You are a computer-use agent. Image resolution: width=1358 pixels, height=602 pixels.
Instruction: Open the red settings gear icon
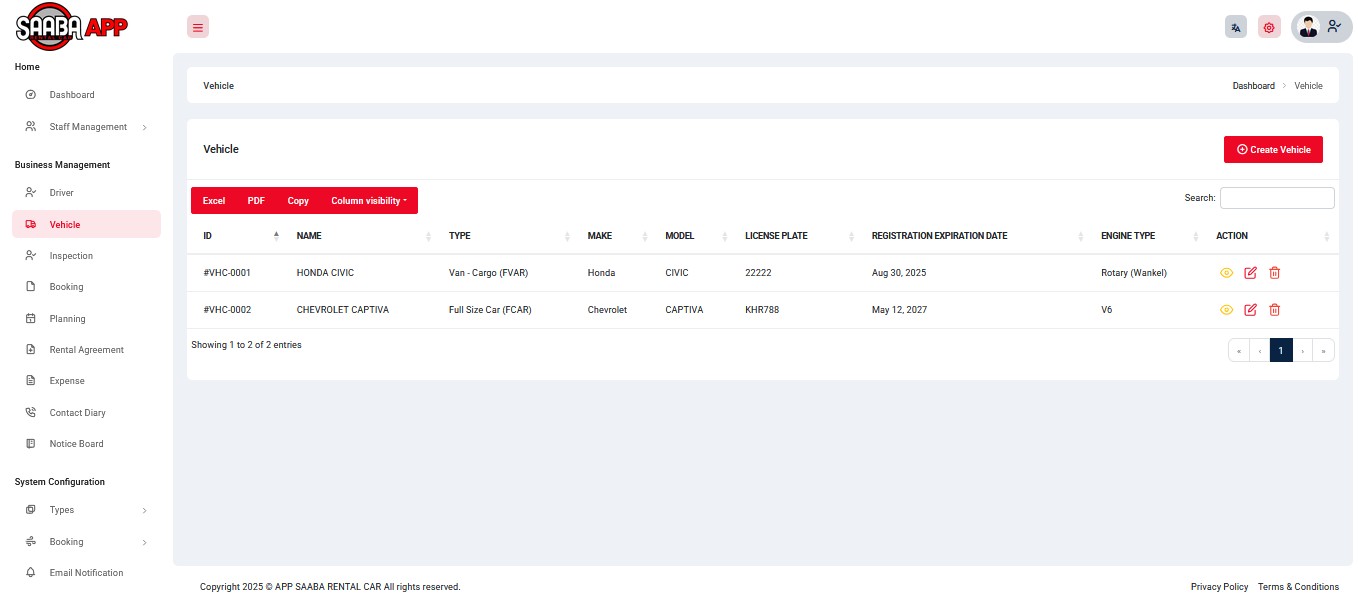[1269, 27]
